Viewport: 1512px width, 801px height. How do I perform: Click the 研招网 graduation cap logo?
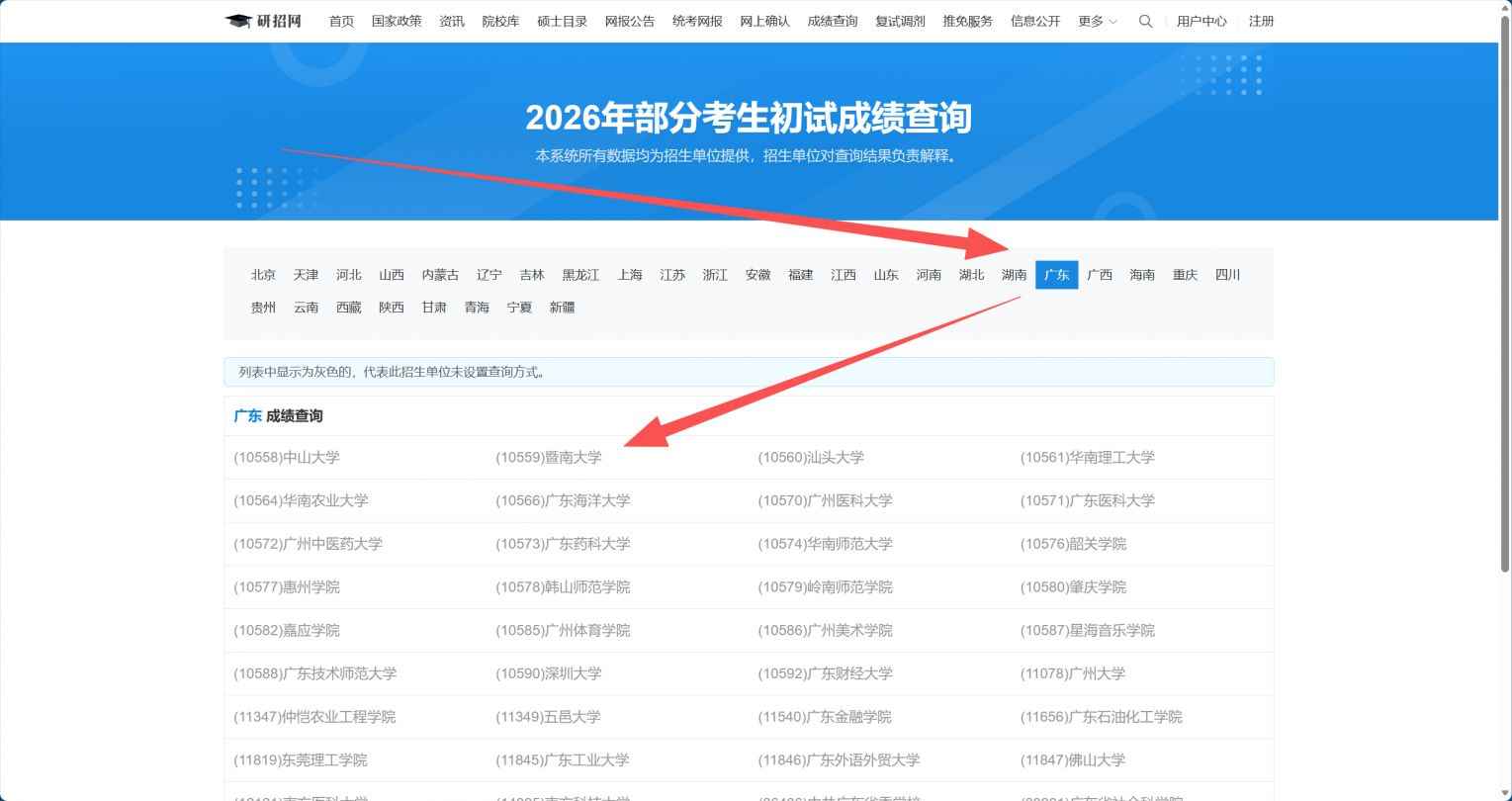pos(263,21)
